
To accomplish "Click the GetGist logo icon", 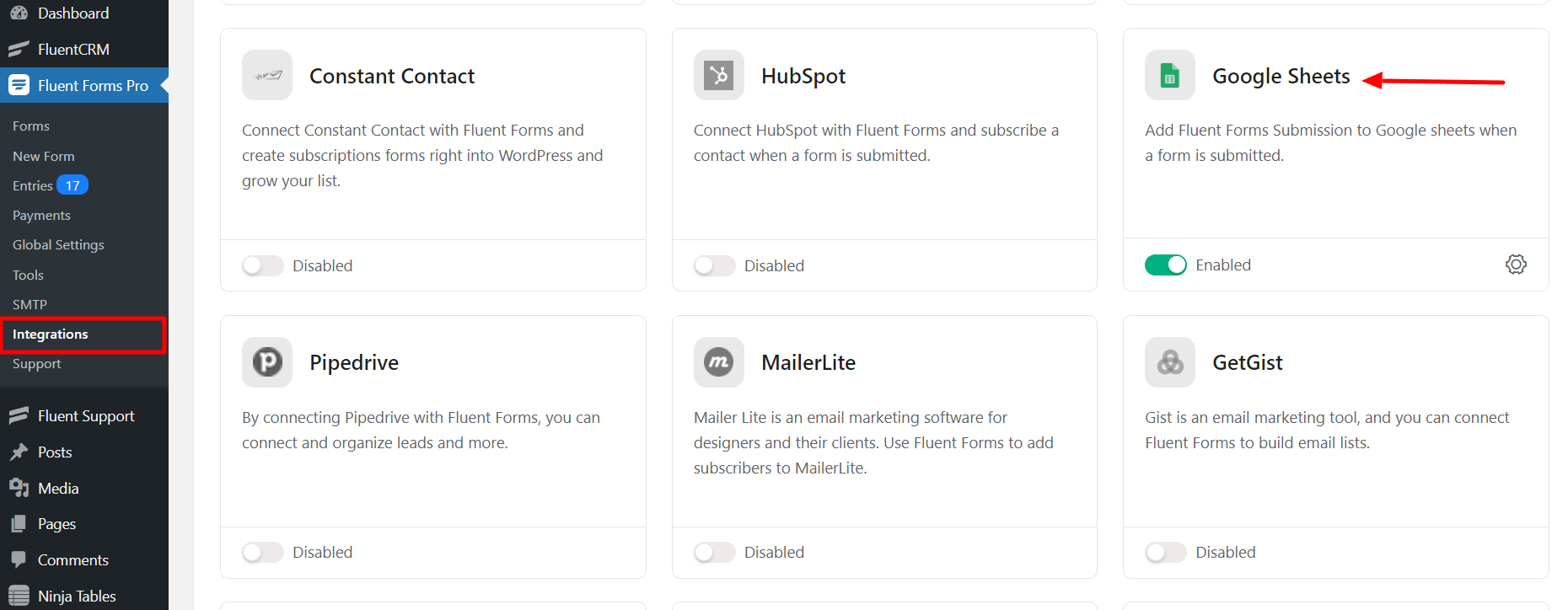I will pyautogui.click(x=1169, y=362).
